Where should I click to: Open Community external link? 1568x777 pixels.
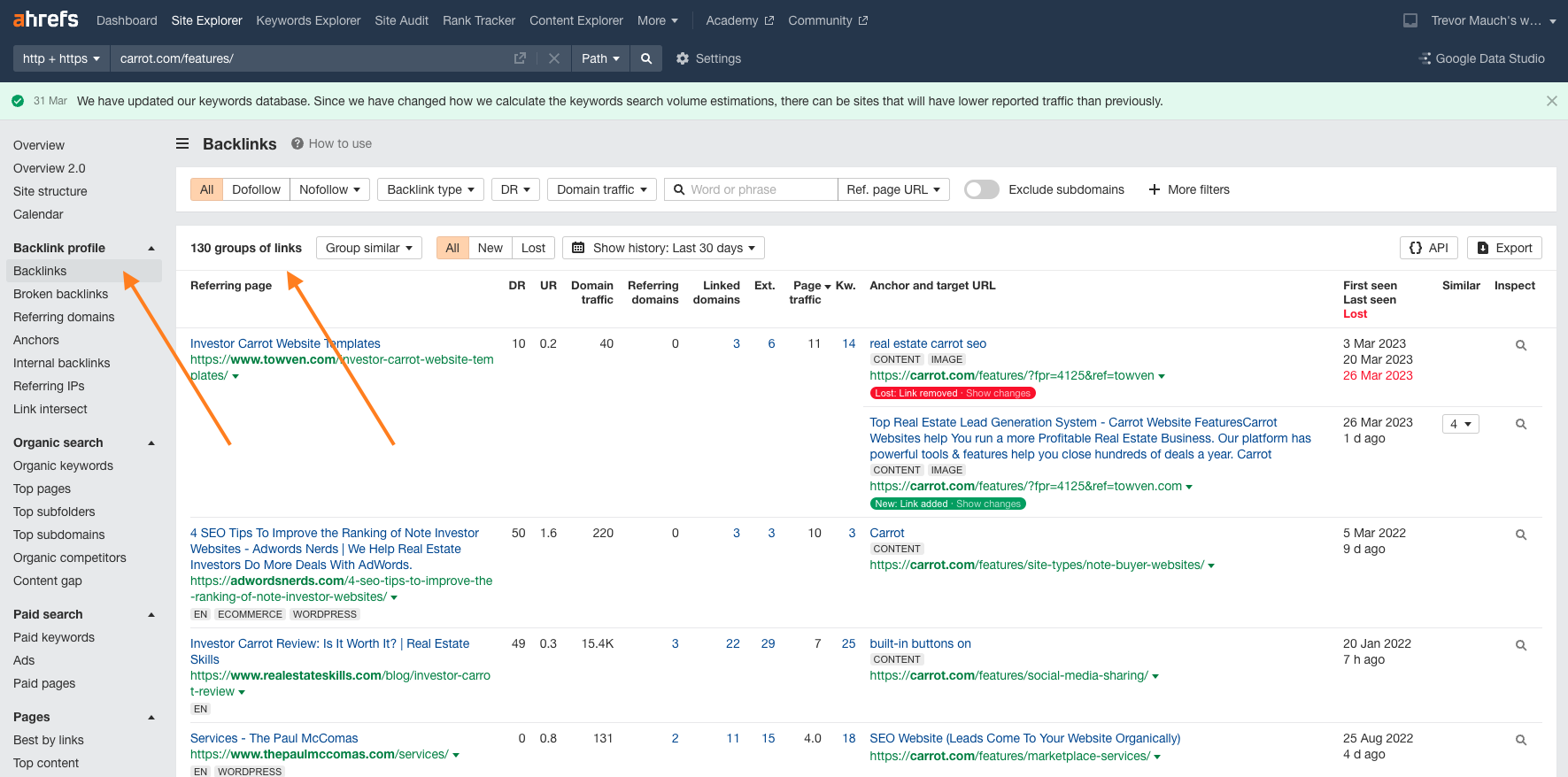(x=828, y=20)
